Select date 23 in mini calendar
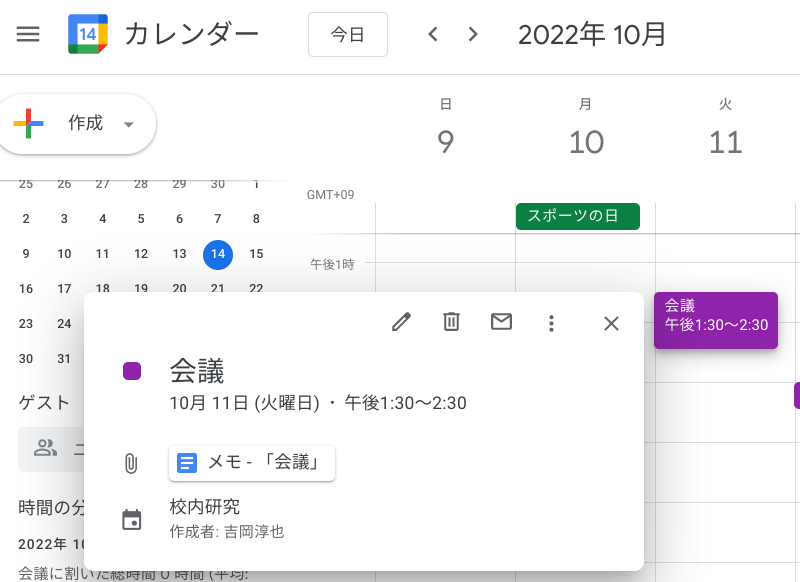The height and width of the screenshot is (582, 800). [x=26, y=324]
